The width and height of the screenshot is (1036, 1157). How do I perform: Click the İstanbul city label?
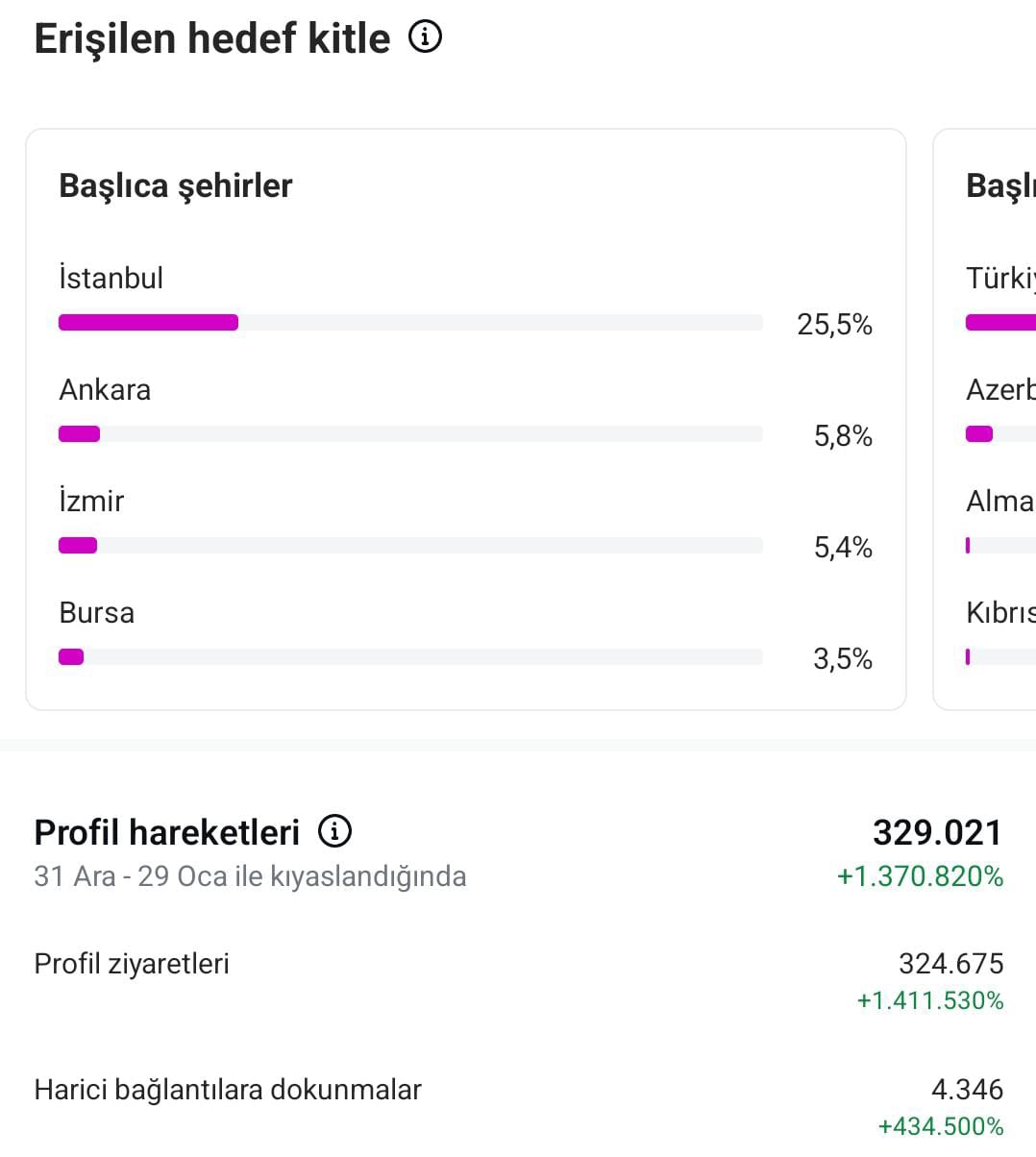[111, 278]
